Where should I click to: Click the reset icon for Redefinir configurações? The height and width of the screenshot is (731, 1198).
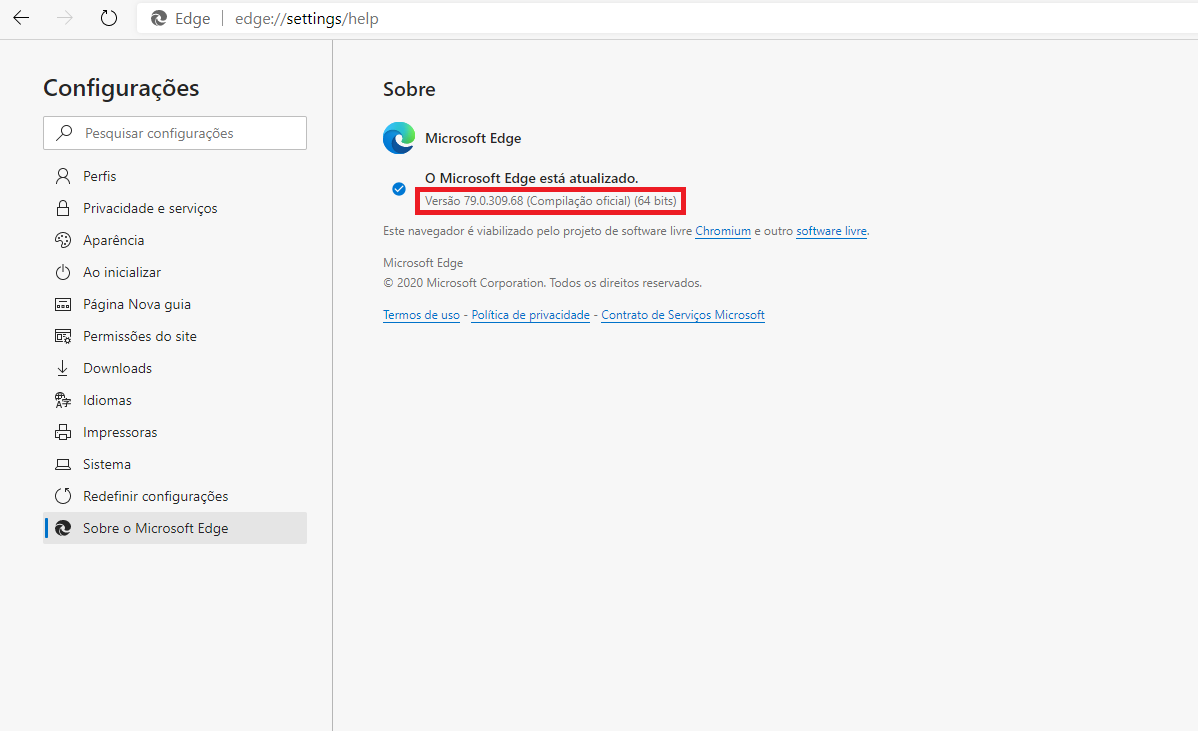(x=63, y=496)
